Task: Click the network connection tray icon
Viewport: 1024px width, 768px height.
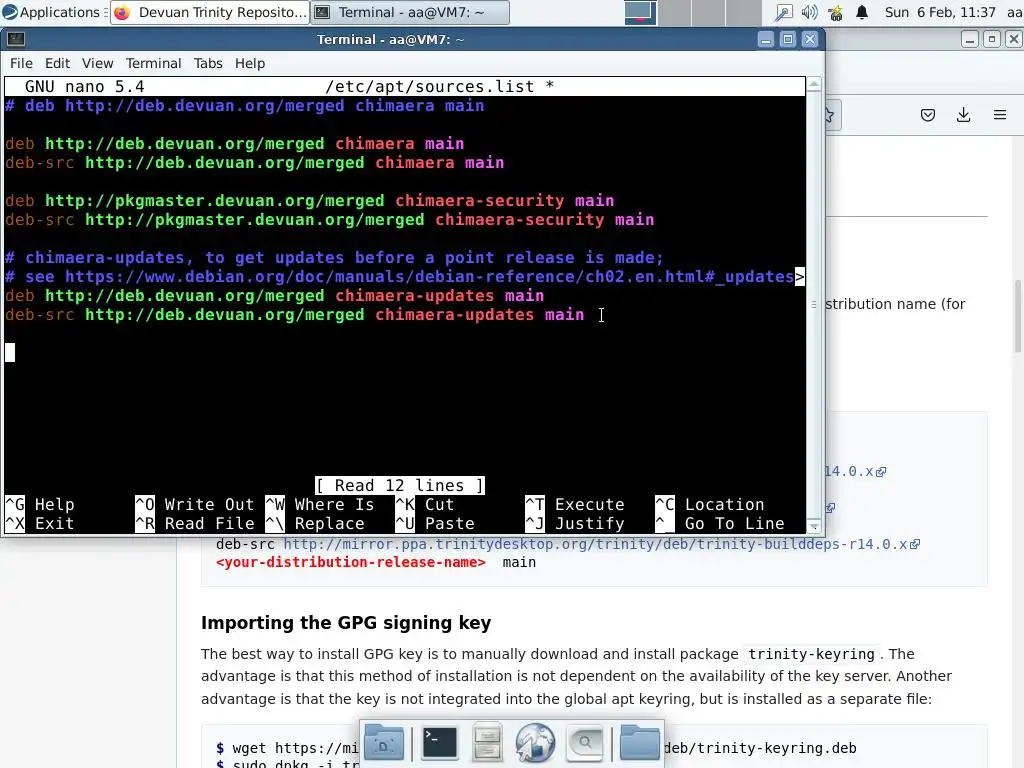Action: coord(782,12)
